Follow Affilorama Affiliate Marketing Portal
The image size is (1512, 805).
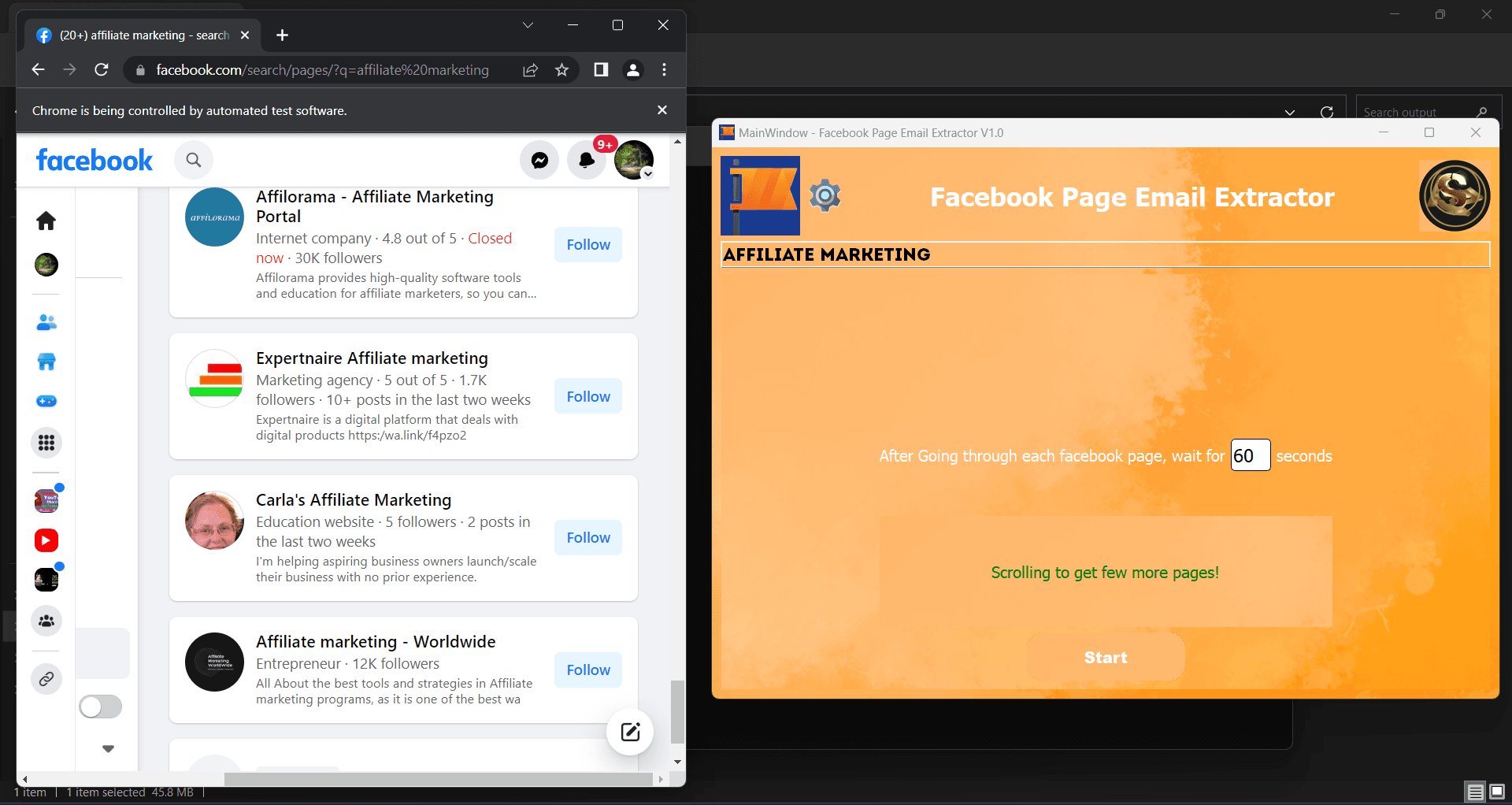[x=588, y=244]
